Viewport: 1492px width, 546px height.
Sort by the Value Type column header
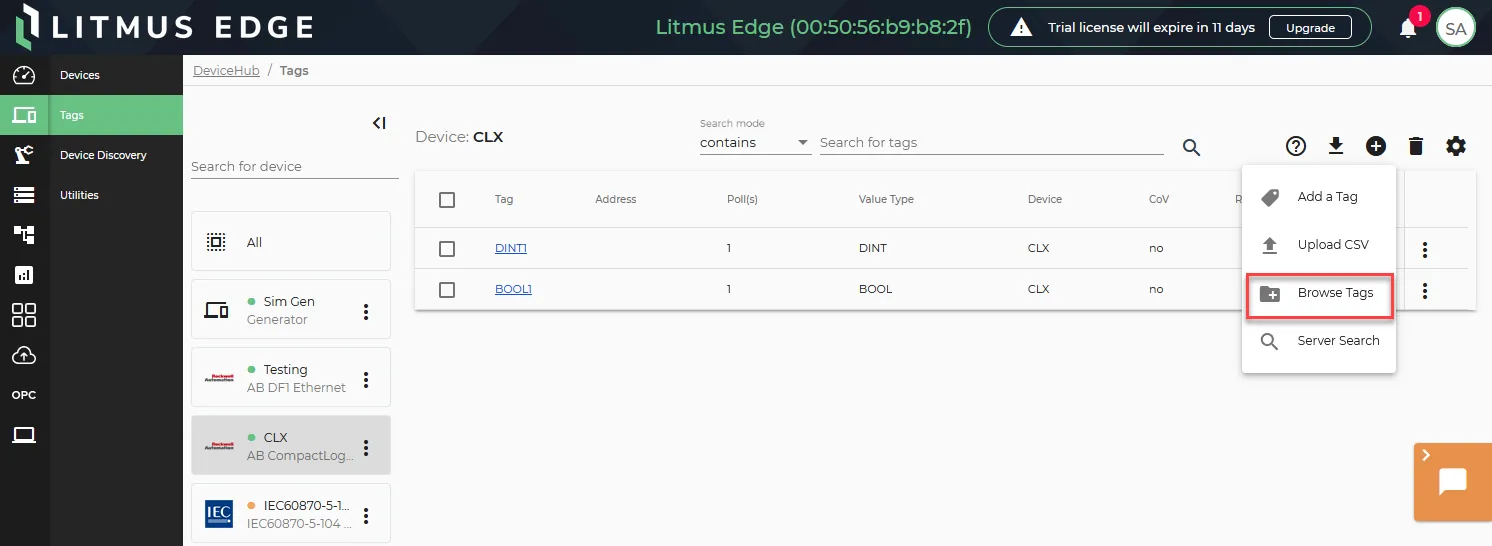[x=886, y=199]
